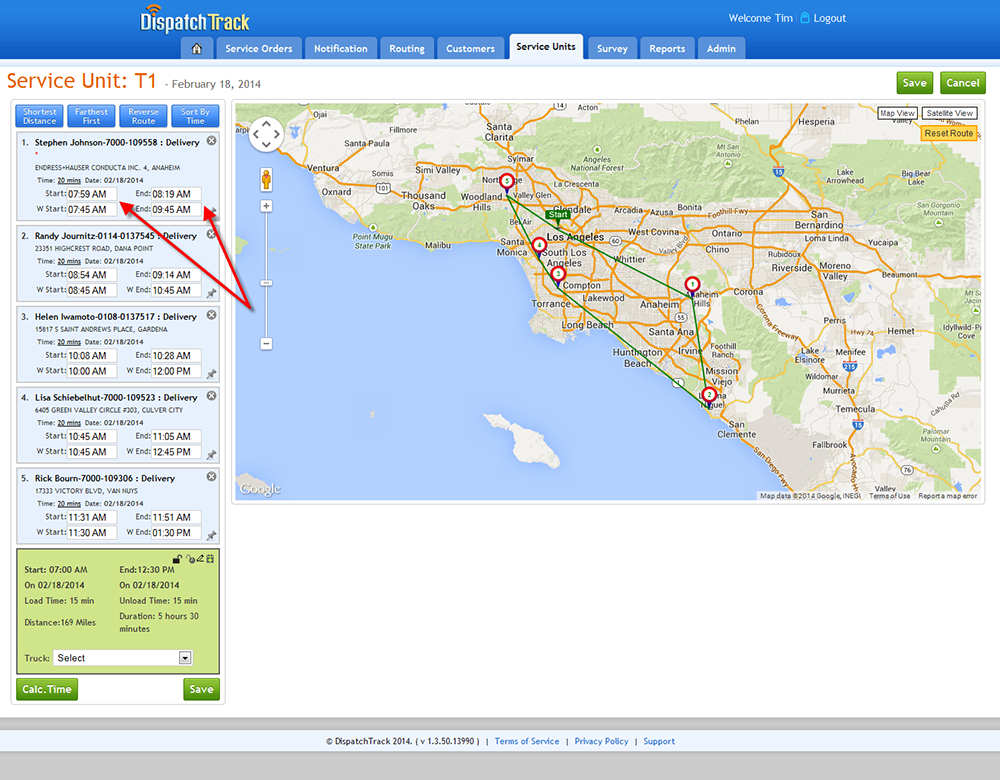Open the Terms of Service link in the footer
The image size is (1000, 780).
click(527, 741)
